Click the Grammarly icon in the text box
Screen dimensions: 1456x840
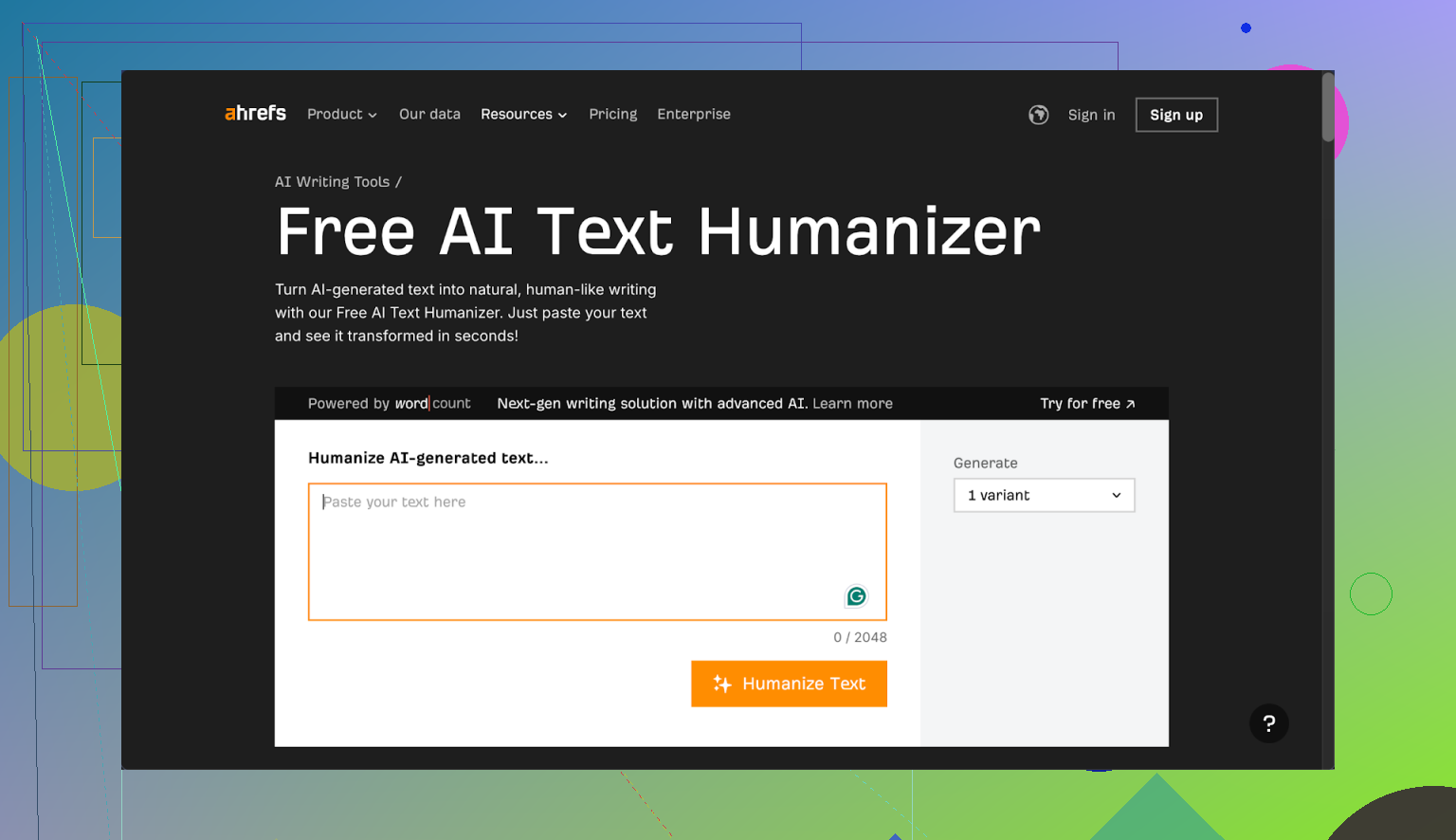[856, 596]
